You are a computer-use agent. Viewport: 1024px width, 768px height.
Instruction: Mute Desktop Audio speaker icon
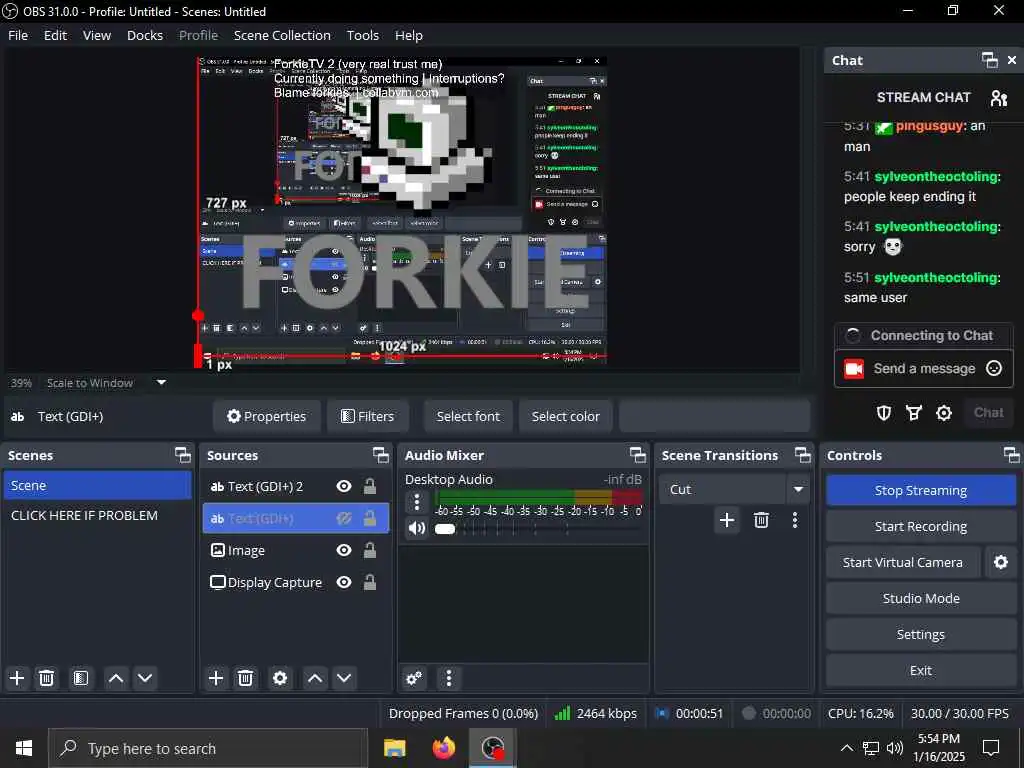[417, 528]
